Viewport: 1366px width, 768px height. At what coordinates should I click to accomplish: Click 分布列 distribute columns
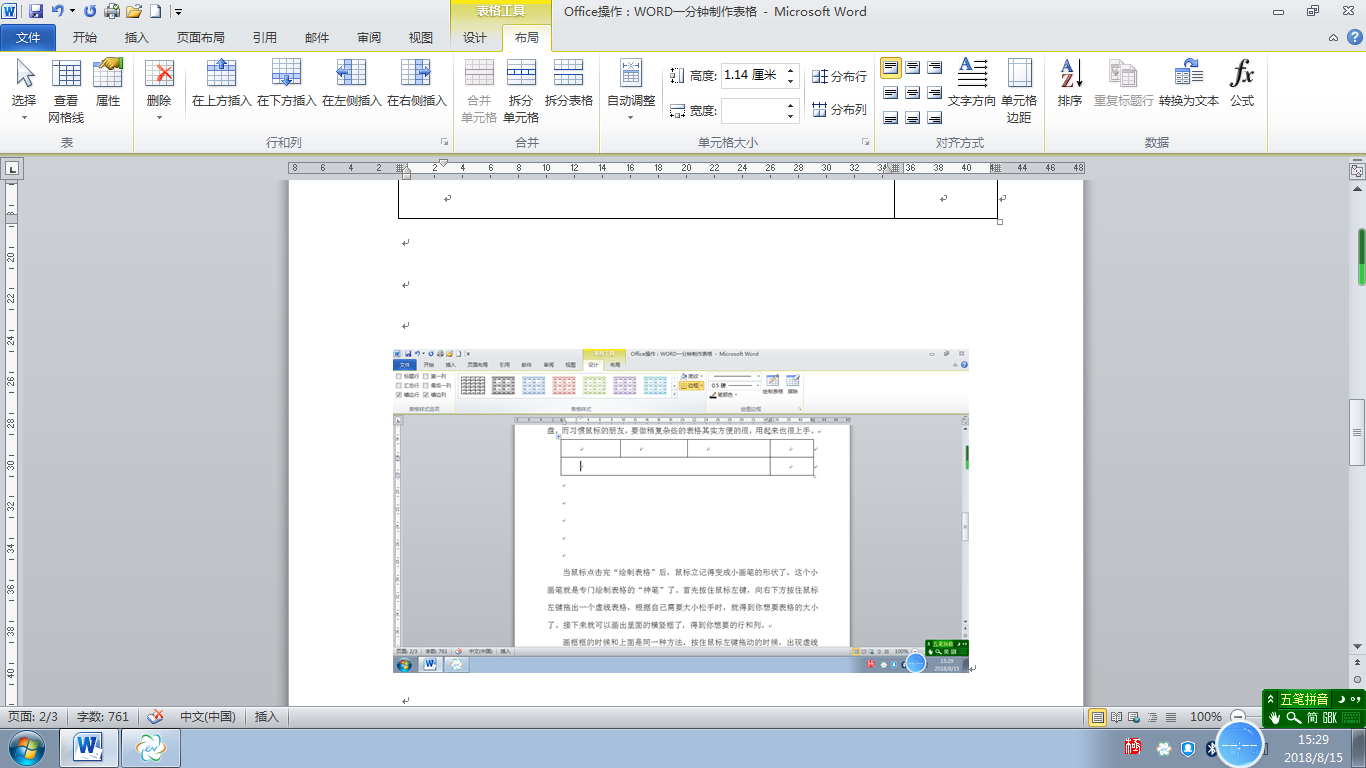pos(839,110)
